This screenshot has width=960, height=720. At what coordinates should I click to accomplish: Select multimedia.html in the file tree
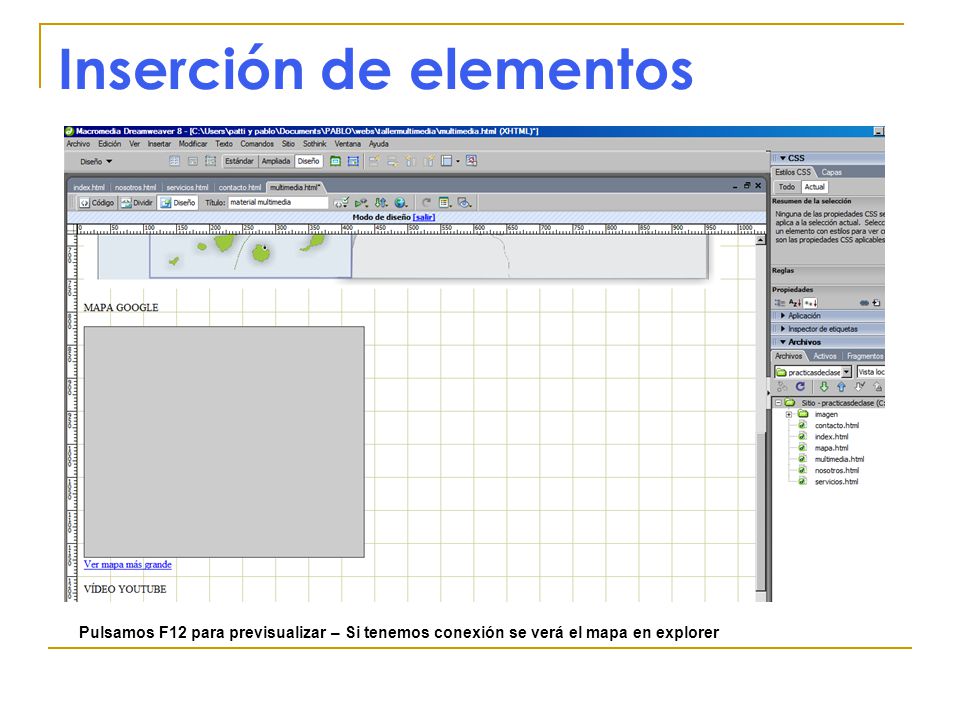(x=839, y=459)
